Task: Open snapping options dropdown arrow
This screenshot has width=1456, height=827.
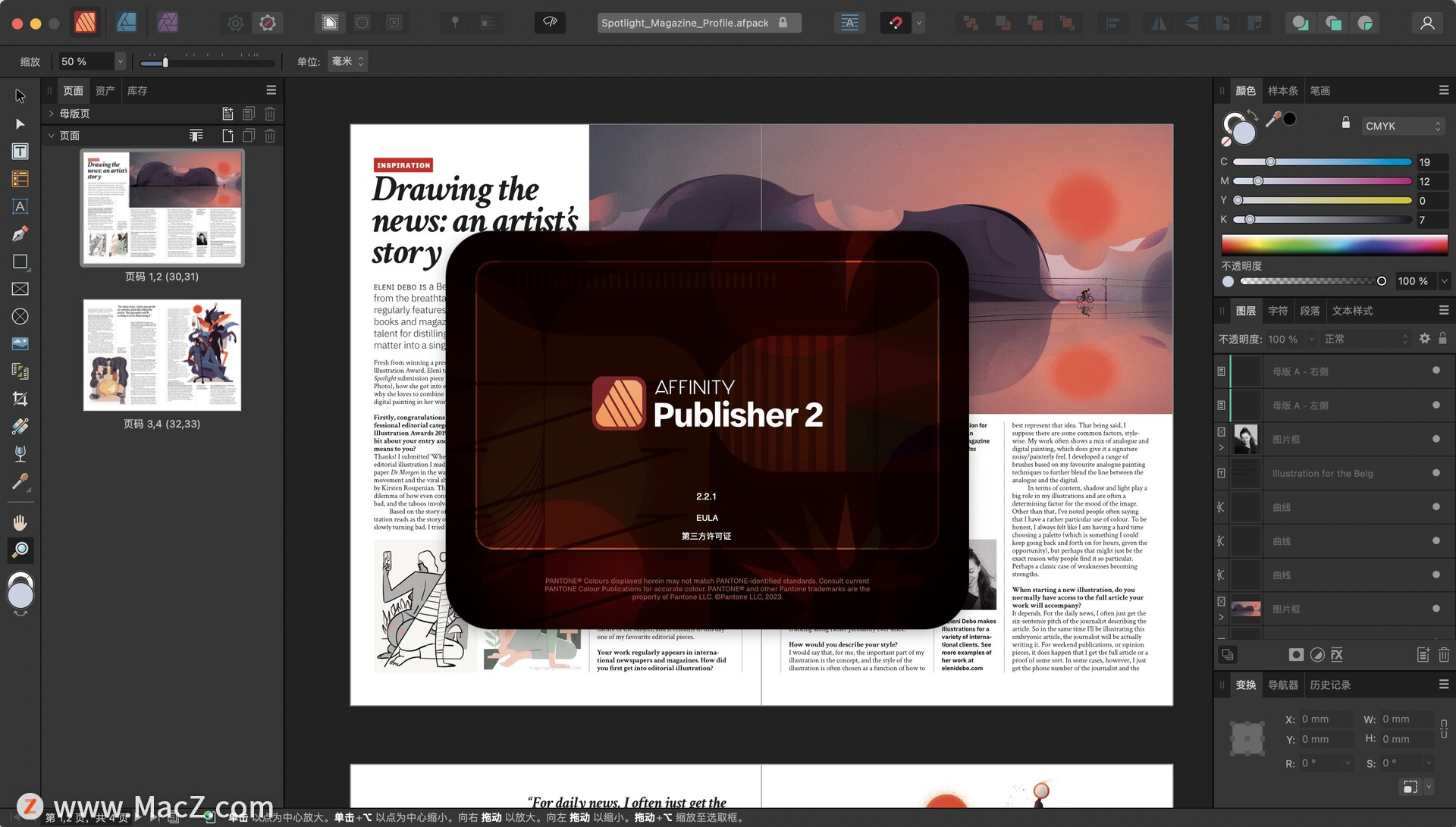Action: coord(919,23)
